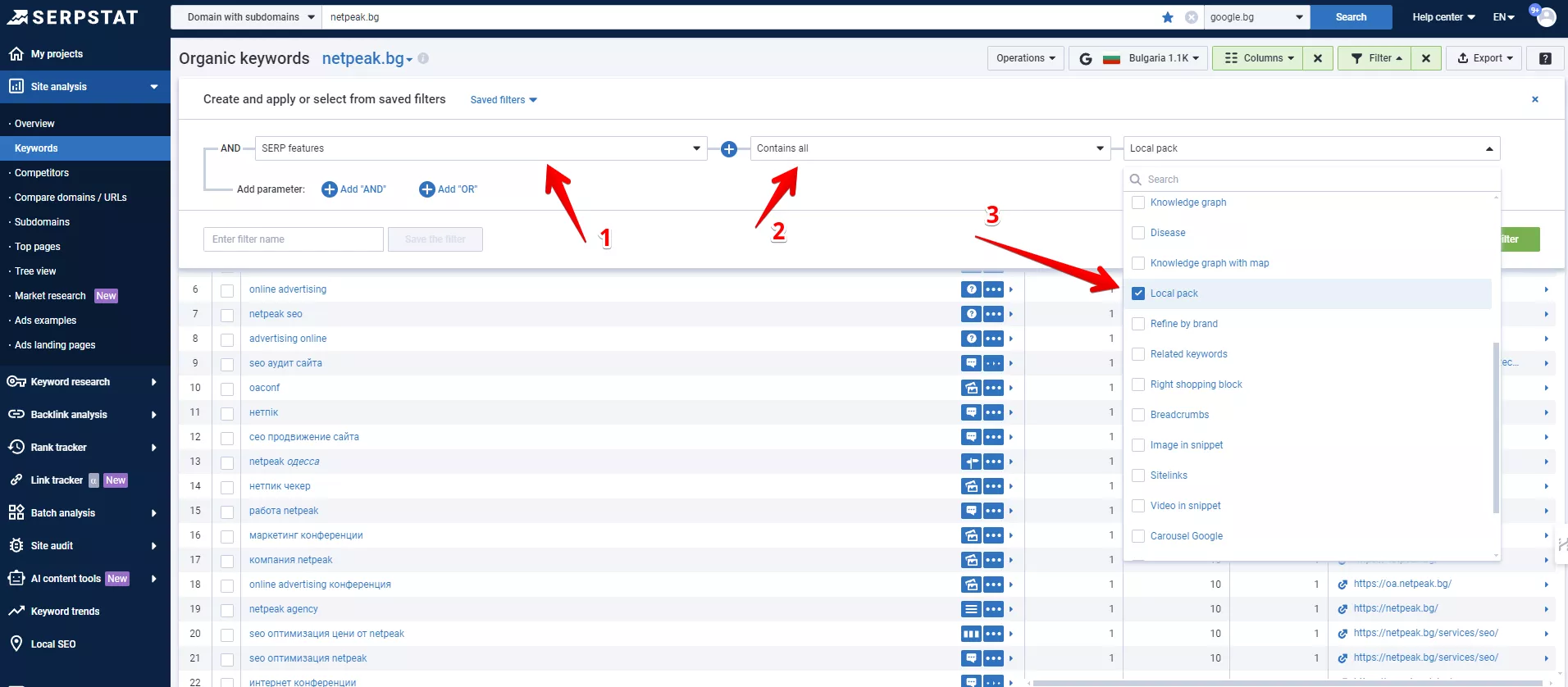Open SERP feature icon for online advertising
1568x687 pixels.
(971, 289)
